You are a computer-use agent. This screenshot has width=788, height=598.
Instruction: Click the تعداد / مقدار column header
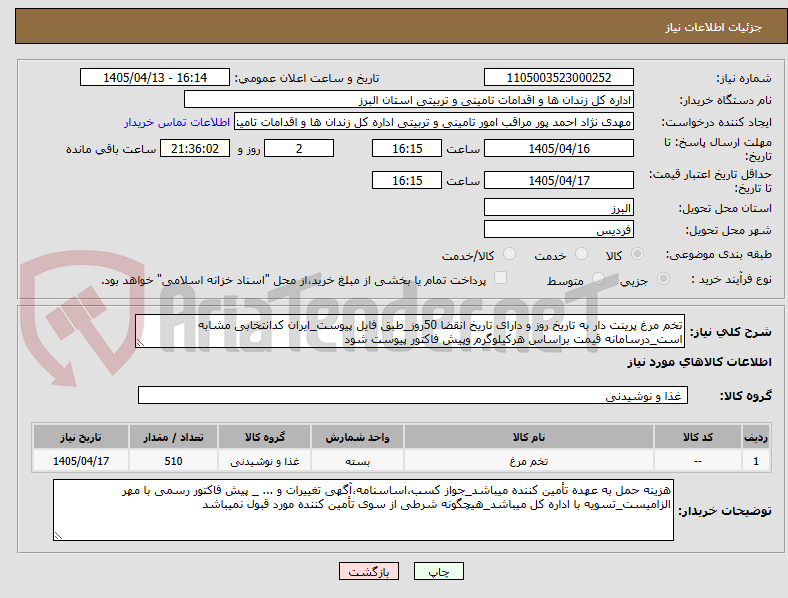[173, 437]
